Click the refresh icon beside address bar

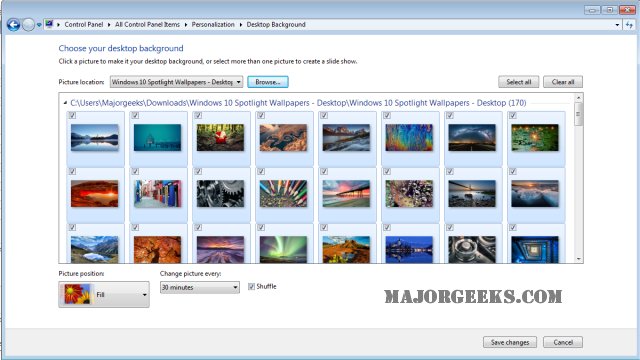629,25
